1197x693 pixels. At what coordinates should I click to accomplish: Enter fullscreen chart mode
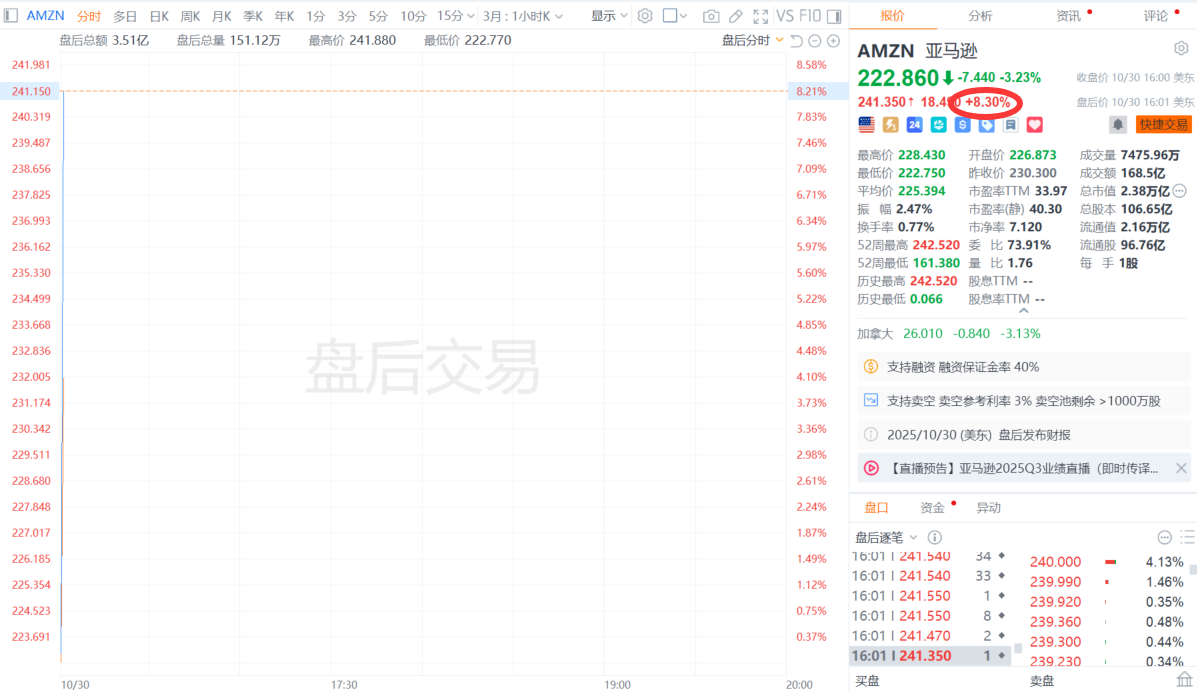[x=761, y=16]
